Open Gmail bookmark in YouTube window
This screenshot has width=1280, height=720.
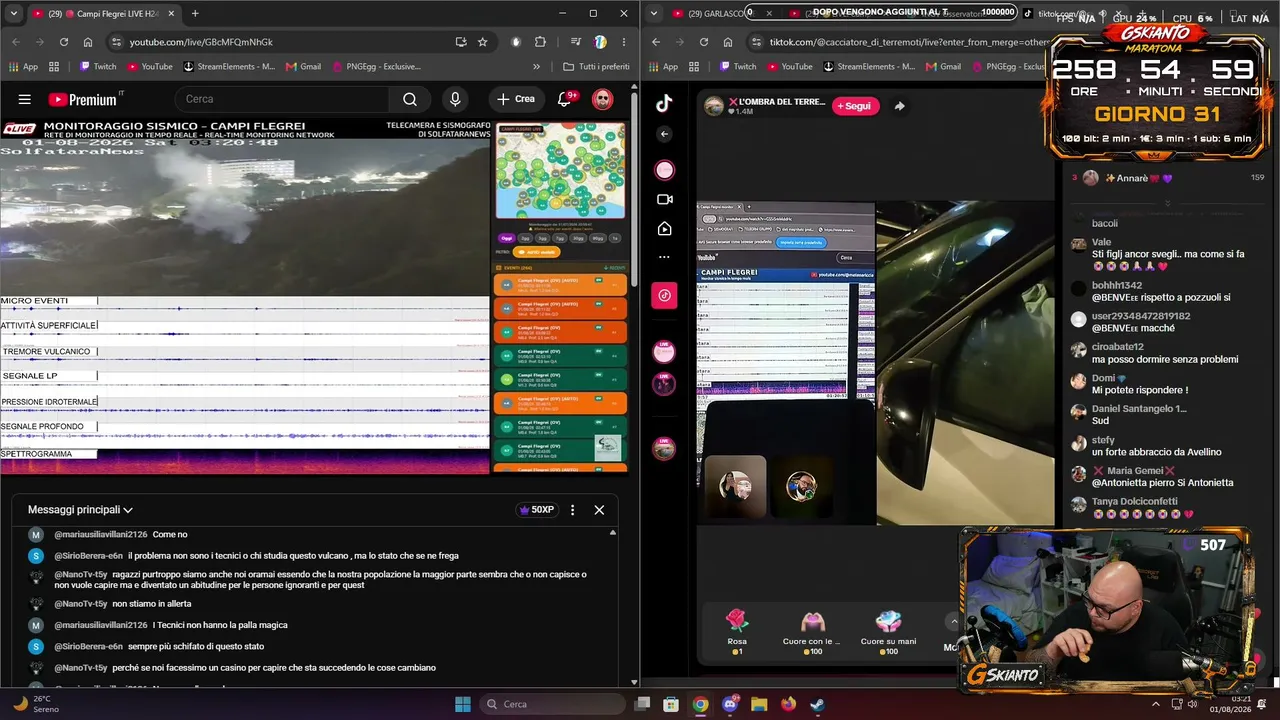[303, 67]
